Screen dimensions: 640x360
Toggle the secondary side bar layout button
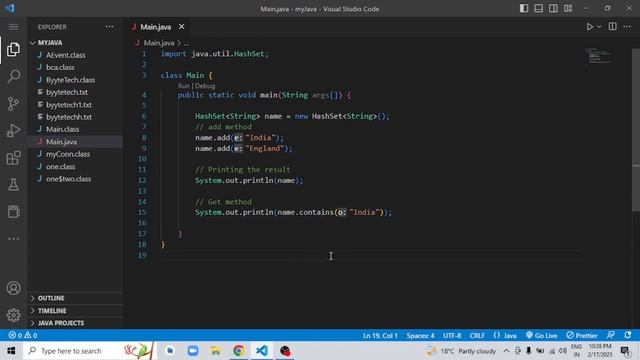click(x=553, y=9)
